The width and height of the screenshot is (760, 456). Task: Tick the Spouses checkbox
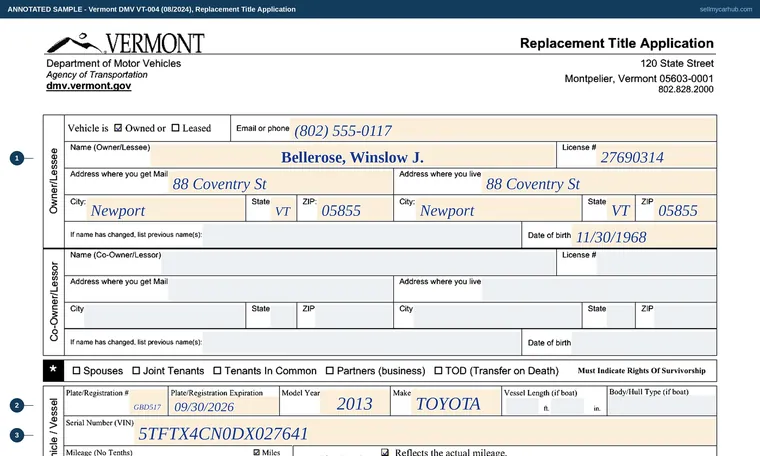pos(76,371)
